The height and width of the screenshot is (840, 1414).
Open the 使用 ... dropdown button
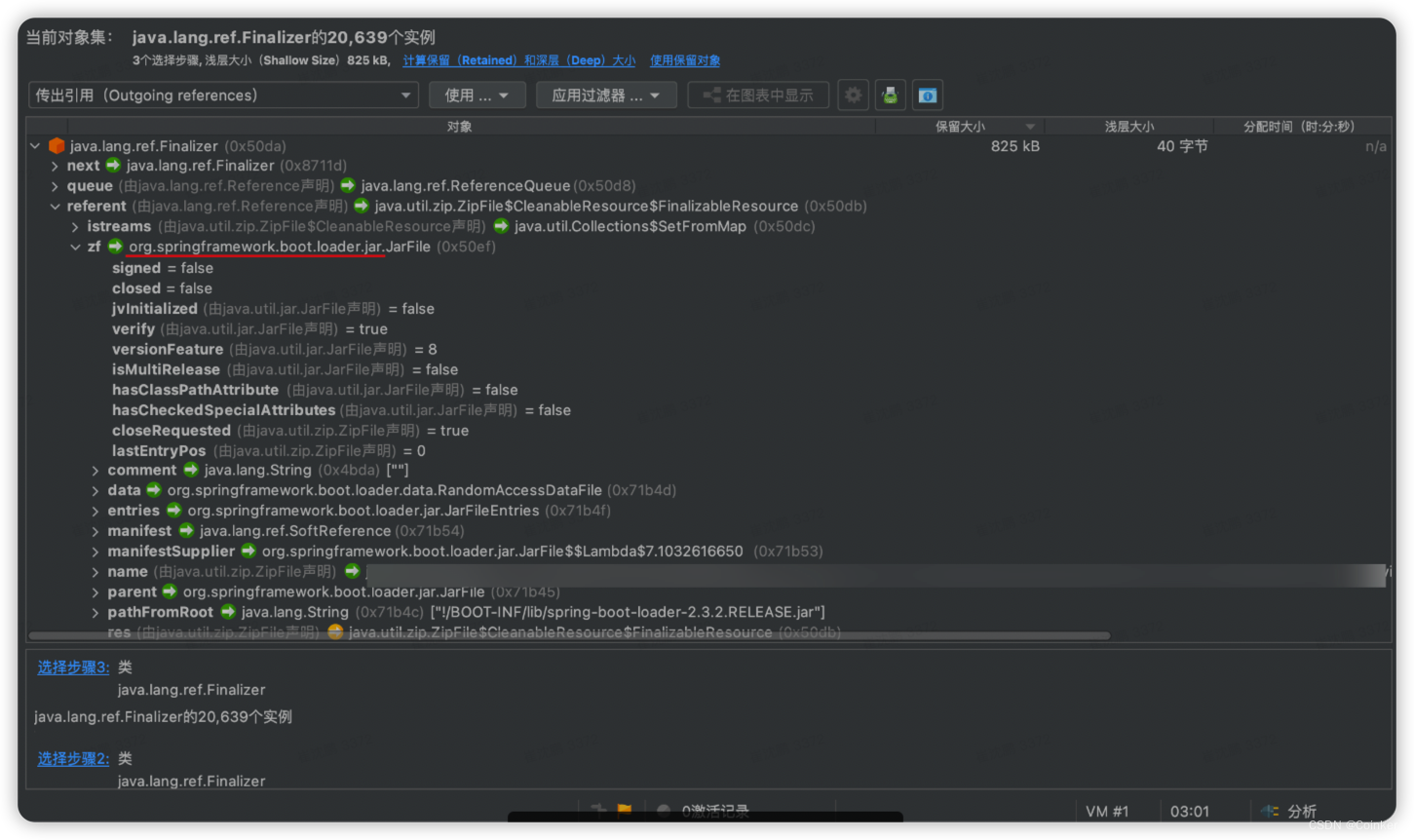(478, 95)
